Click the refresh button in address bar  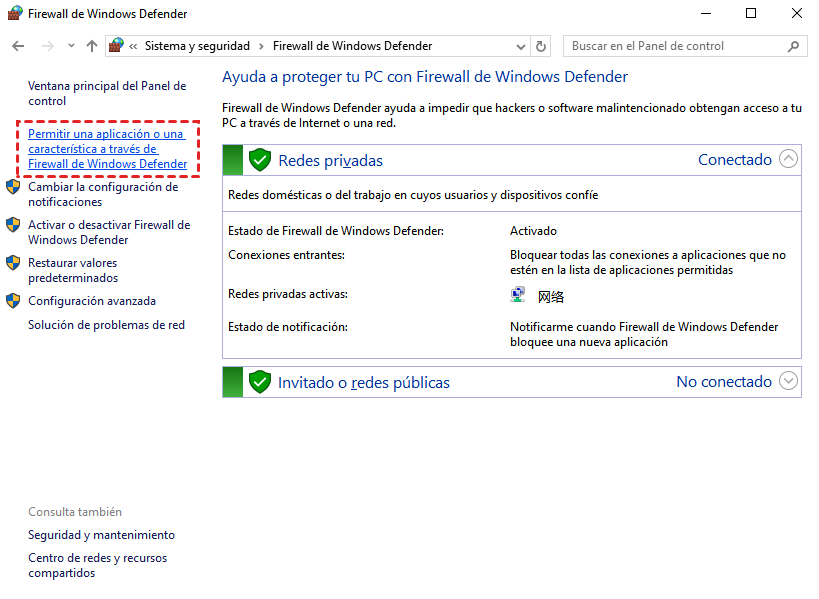[x=542, y=46]
